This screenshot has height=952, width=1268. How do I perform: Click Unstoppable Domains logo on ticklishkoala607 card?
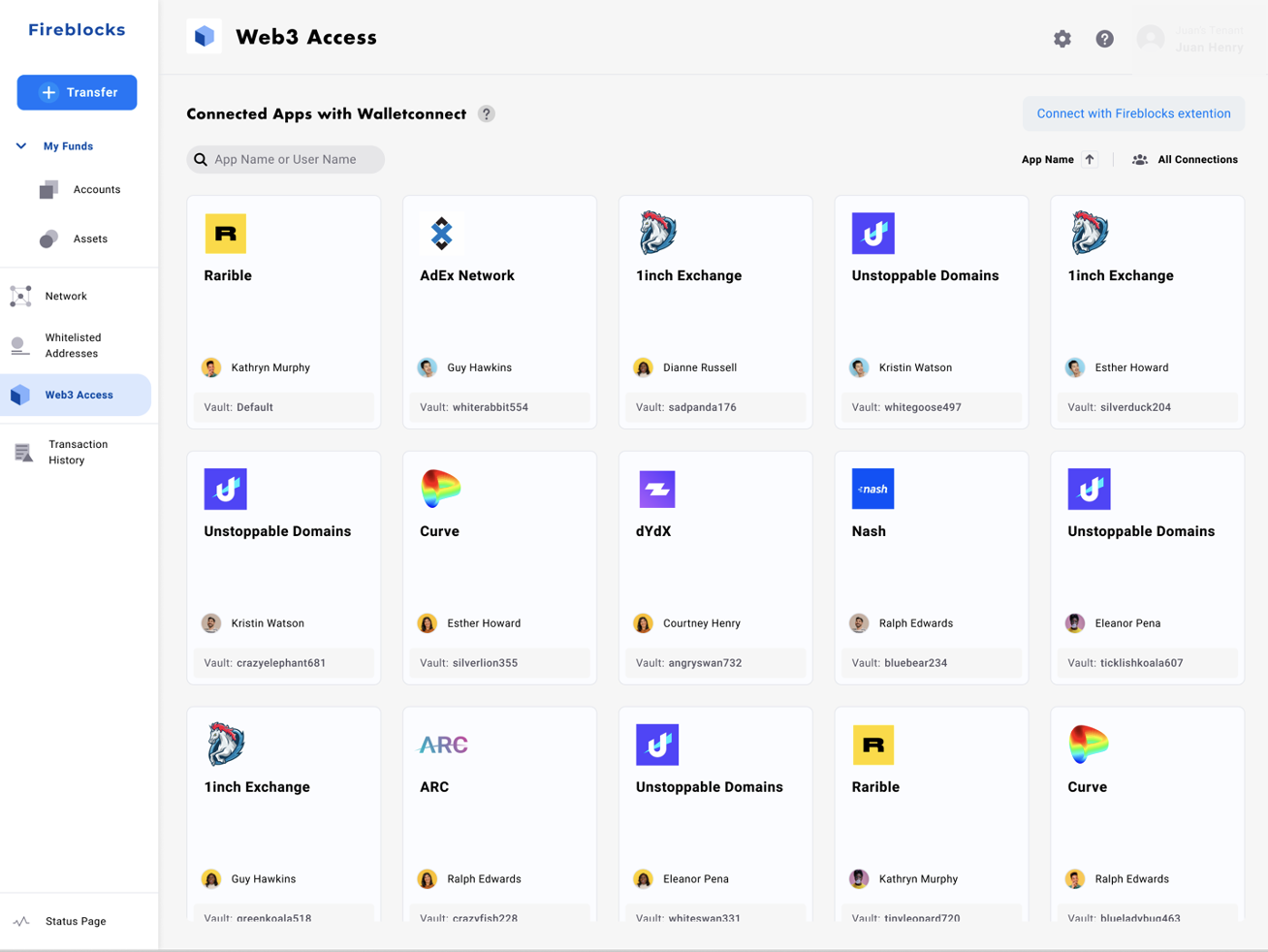pyautogui.click(x=1089, y=489)
